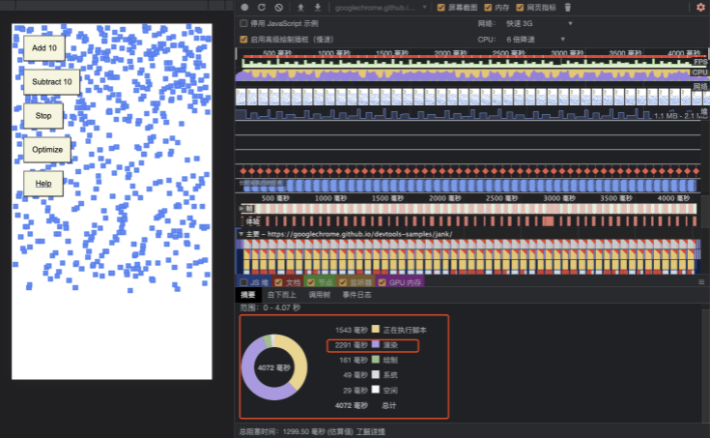This screenshot has height=438, width=710.
Task: Click the grey 系统 system swatch
Action: [375, 375]
